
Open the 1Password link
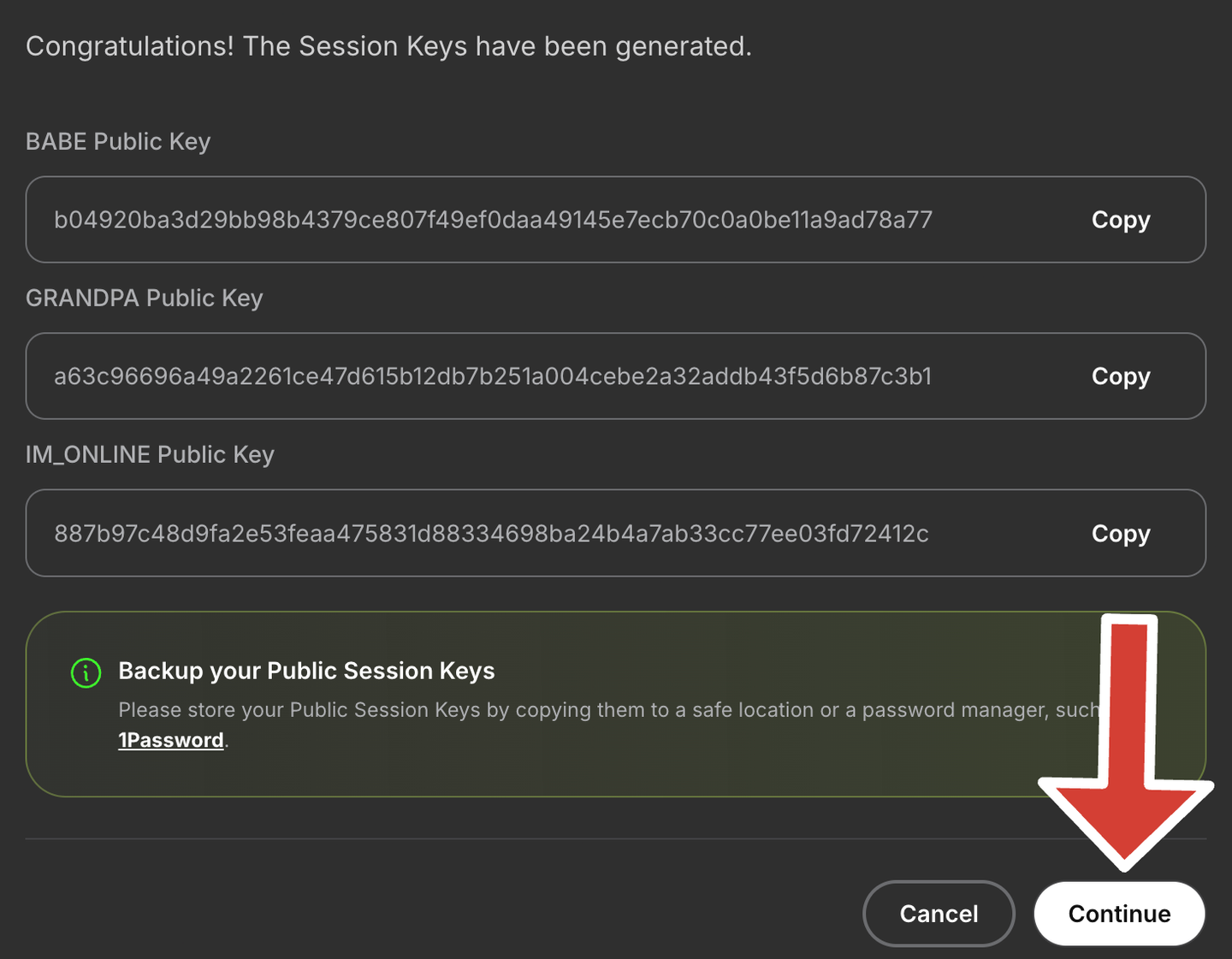[171, 741]
